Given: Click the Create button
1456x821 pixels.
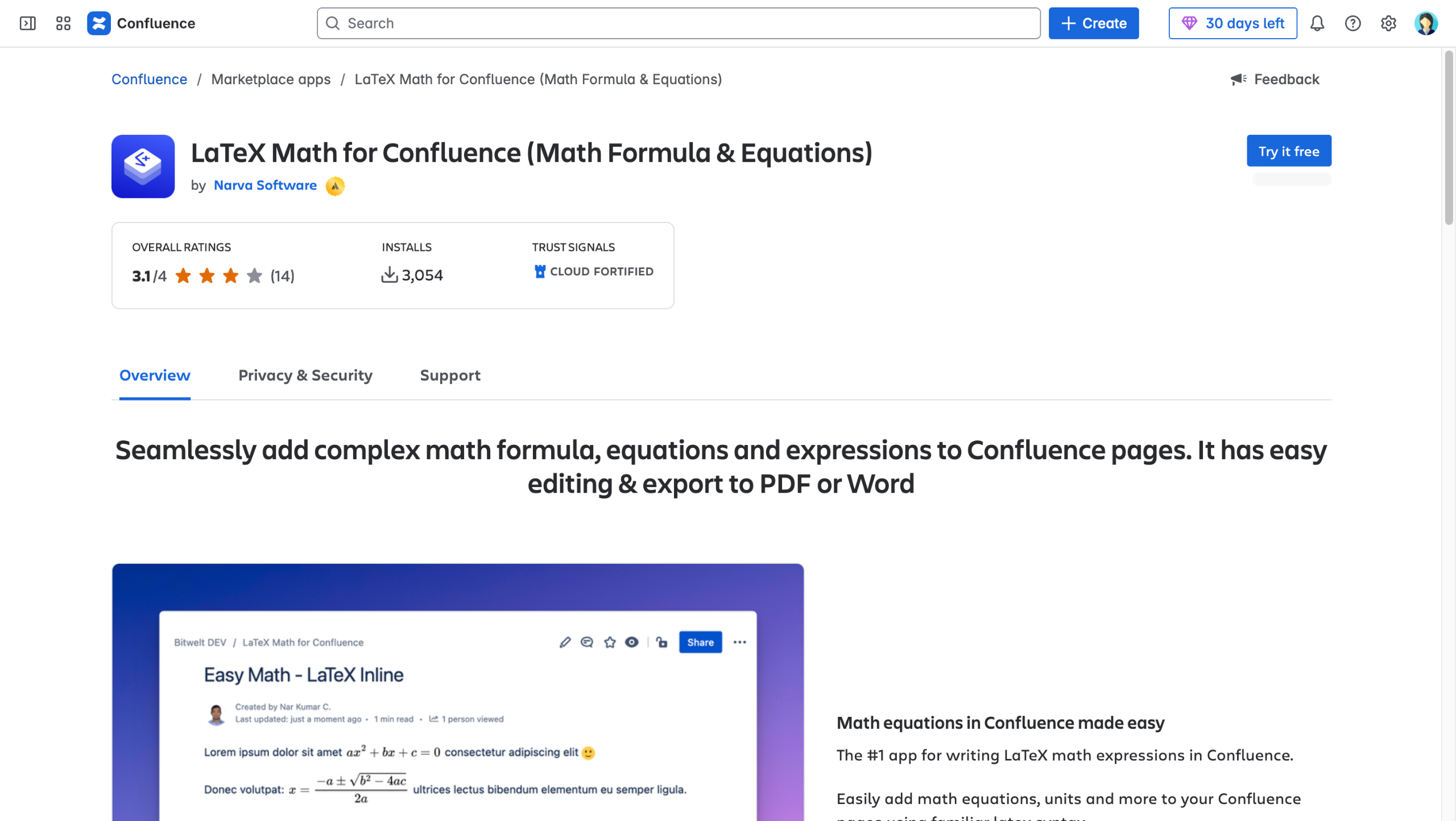Looking at the screenshot, I should coord(1093,23).
